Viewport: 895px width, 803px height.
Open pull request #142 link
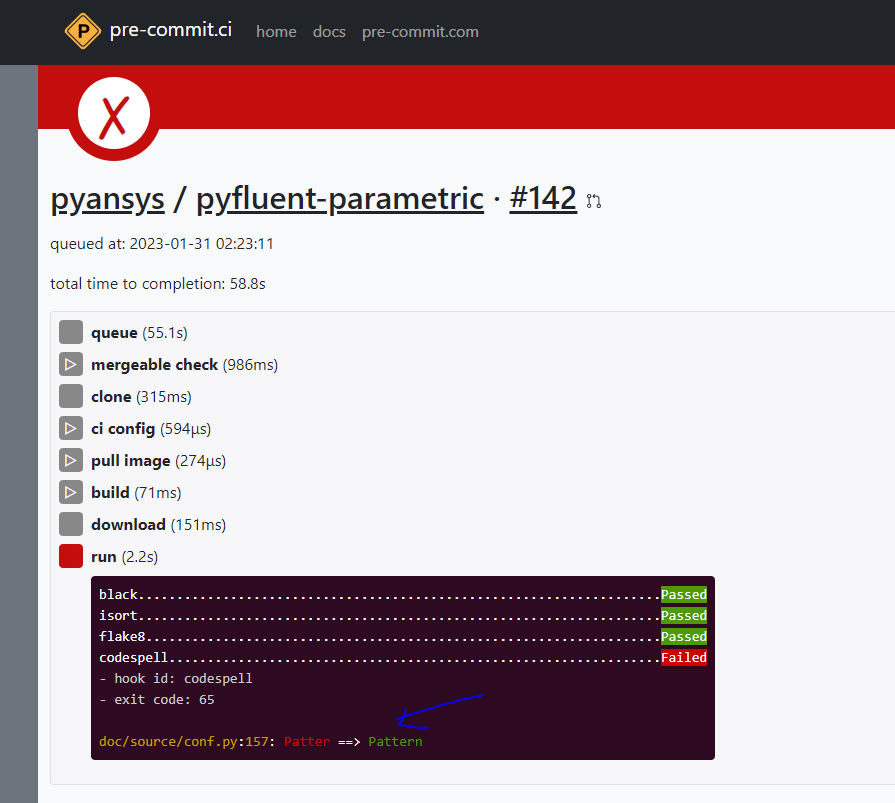(543, 198)
